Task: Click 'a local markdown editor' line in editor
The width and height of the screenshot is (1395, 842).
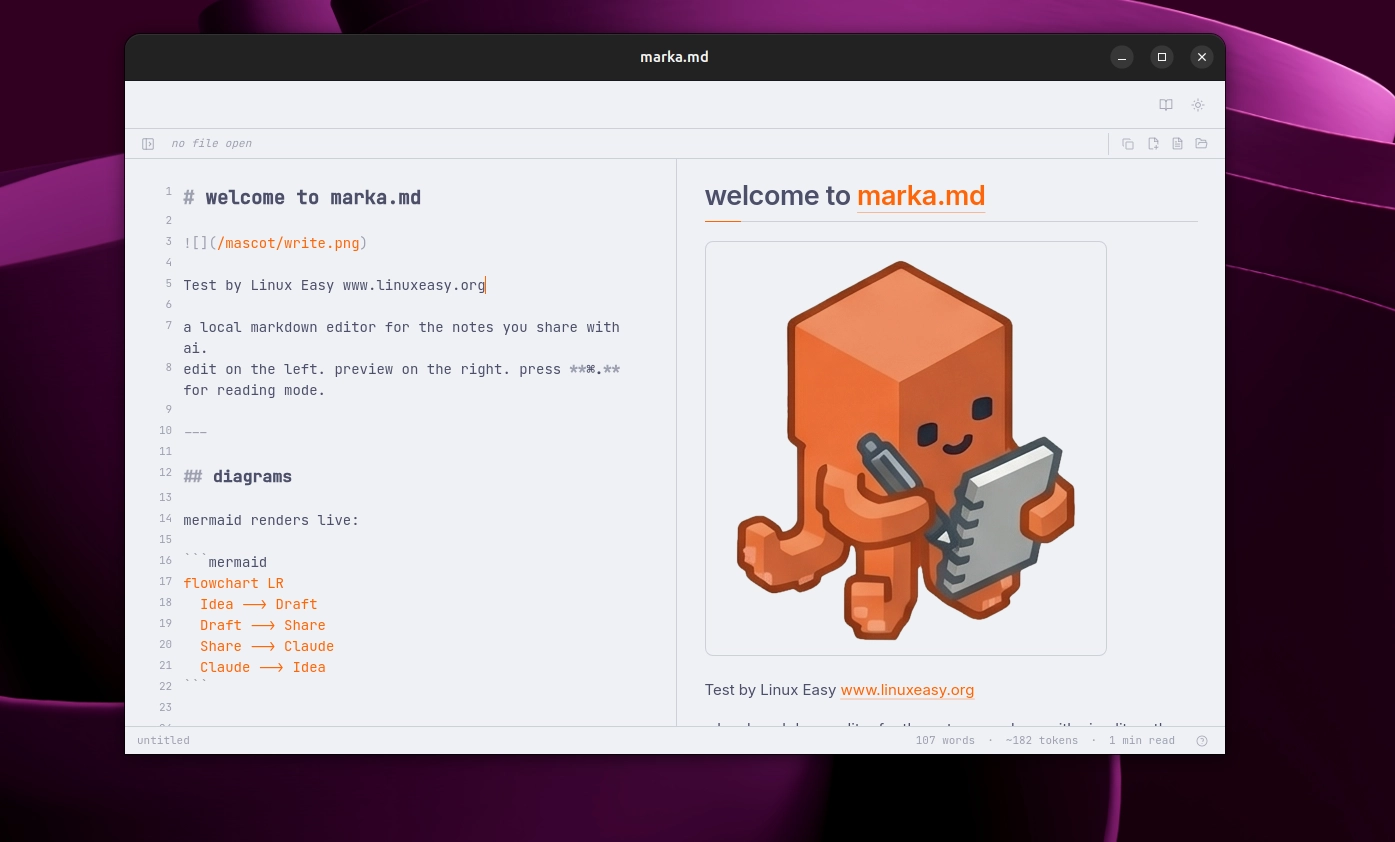Action: point(402,337)
